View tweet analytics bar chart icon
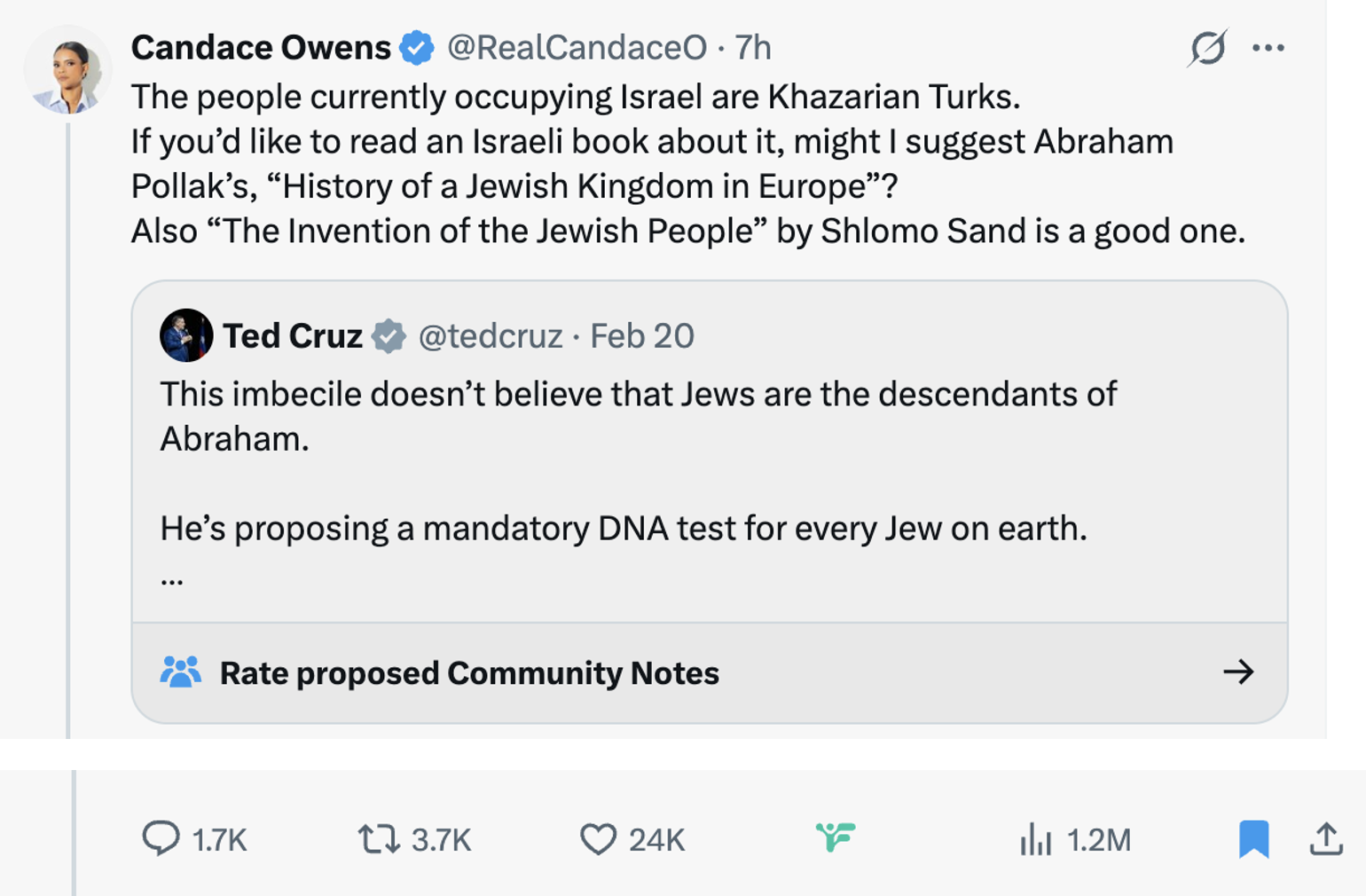 click(1035, 838)
